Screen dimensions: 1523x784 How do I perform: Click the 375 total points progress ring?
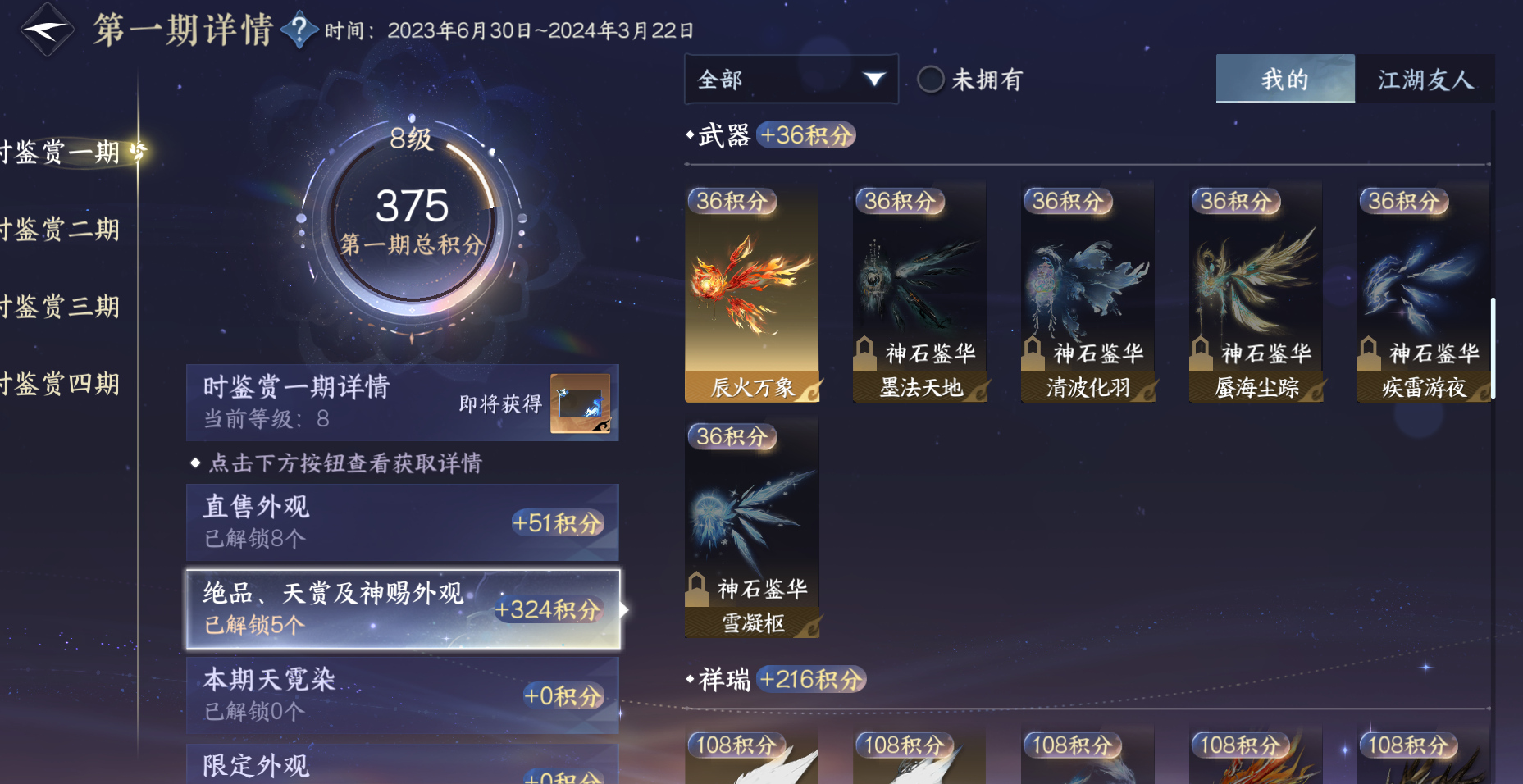(412, 218)
